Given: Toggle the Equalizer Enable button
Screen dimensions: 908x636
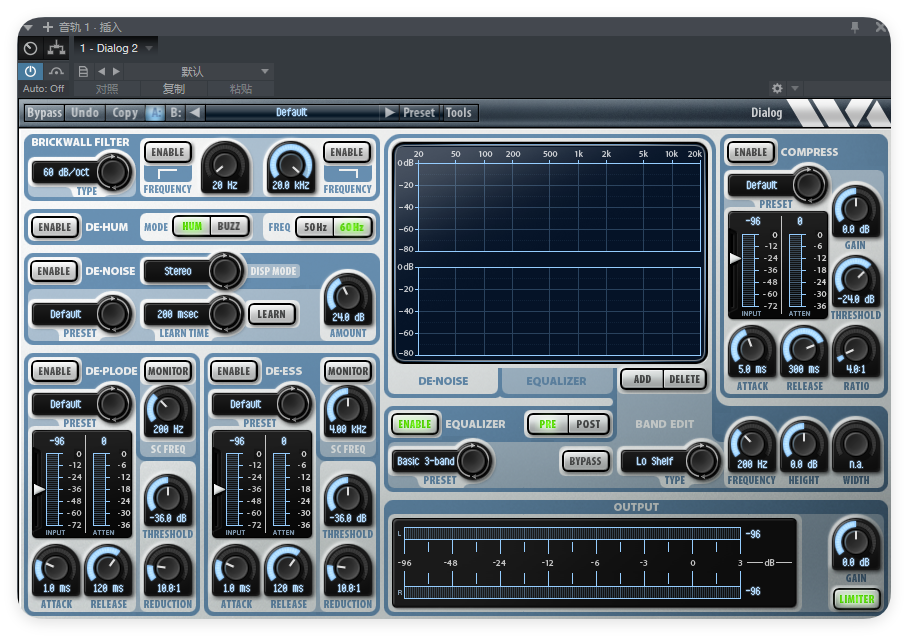Looking at the screenshot, I should [x=415, y=424].
